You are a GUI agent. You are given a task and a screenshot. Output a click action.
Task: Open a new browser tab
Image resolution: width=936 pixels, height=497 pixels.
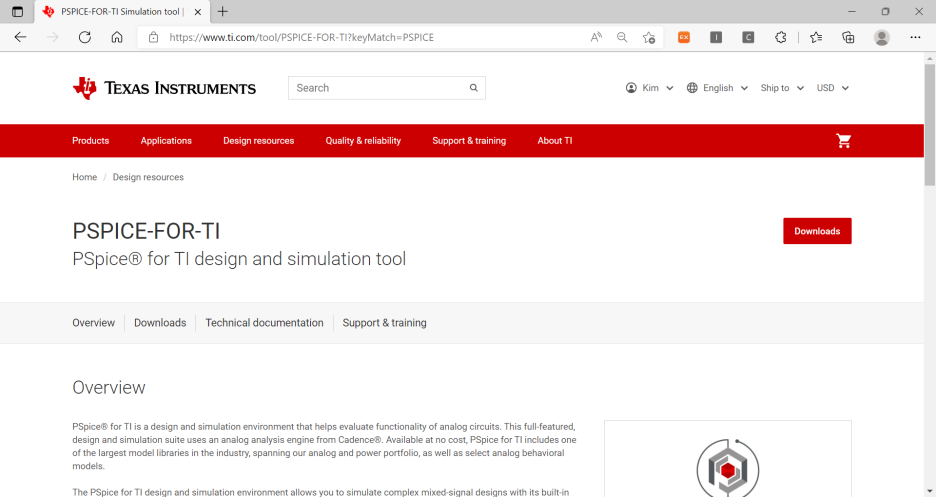[x=223, y=11]
